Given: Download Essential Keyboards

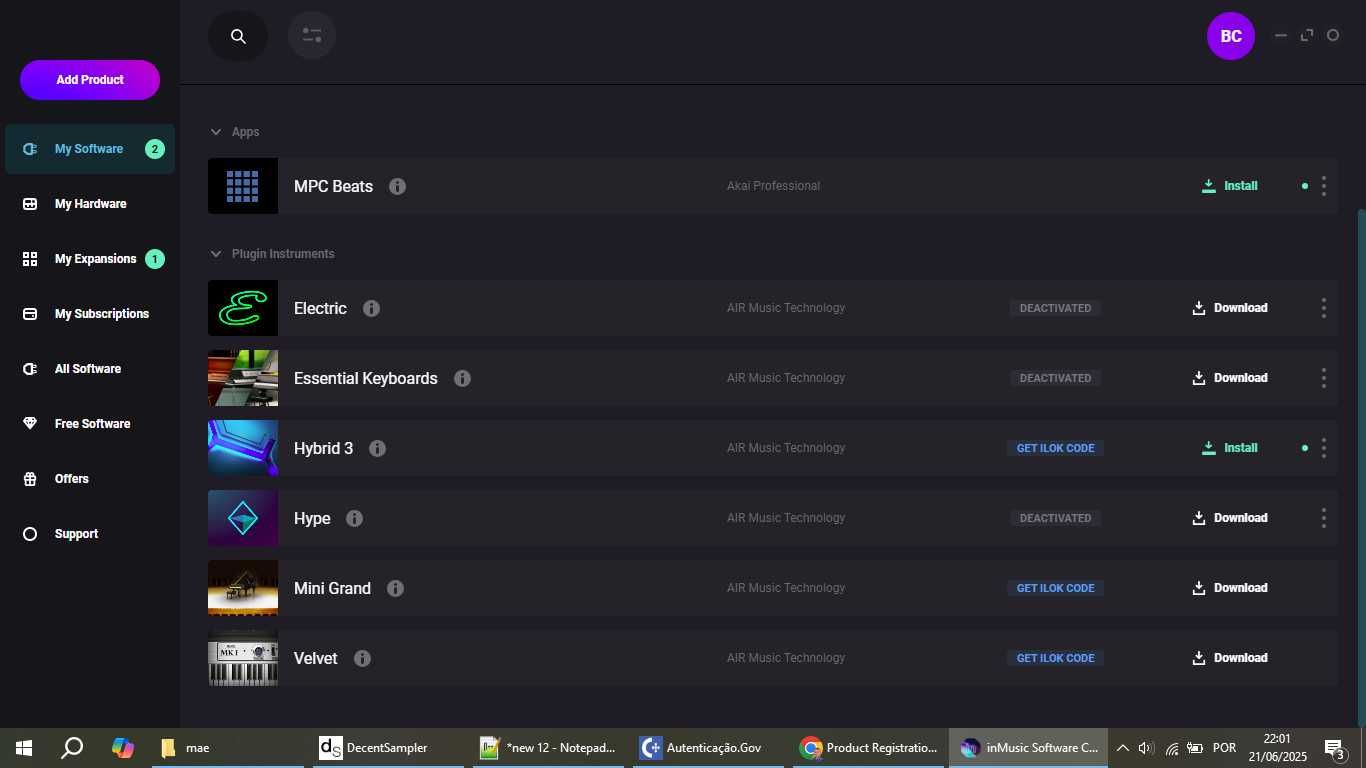Looking at the screenshot, I should click(1230, 378).
